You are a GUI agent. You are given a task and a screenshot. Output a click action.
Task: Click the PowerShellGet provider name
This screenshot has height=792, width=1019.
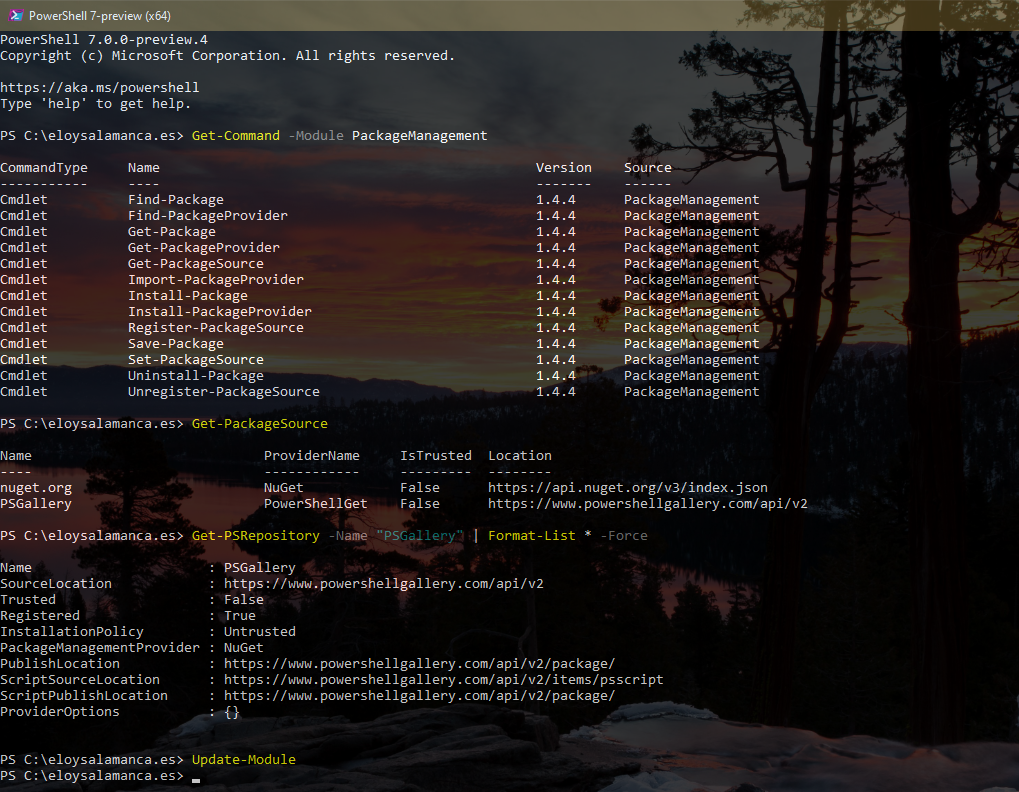pyautogui.click(x=315, y=504)
